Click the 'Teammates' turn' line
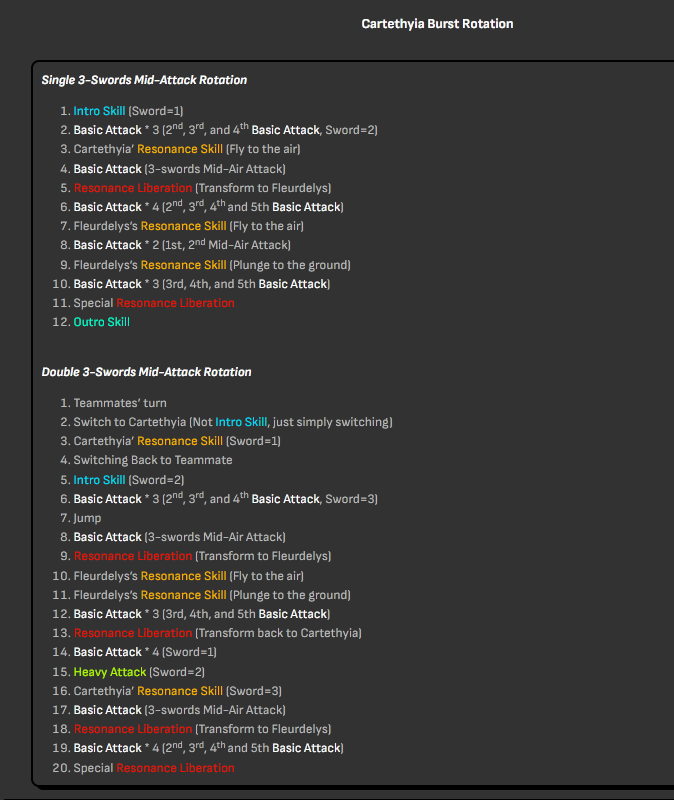Viewport: 674px width, 800px height. tap(120, 403)
